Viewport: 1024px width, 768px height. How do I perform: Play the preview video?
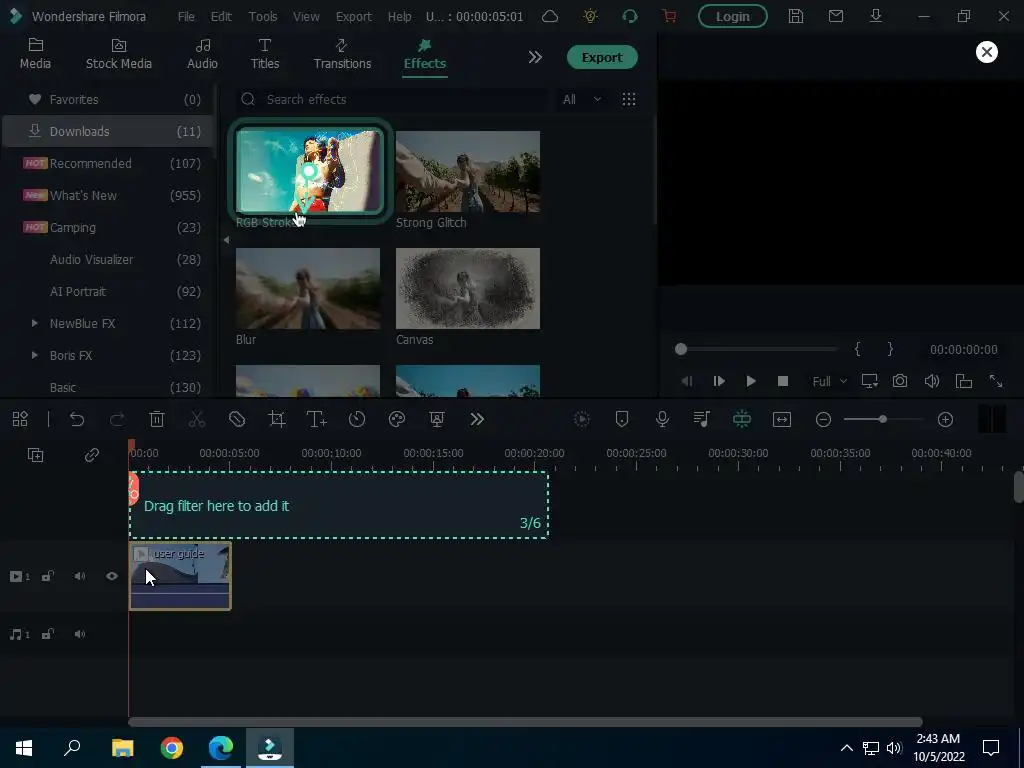[x=751, y=381]
